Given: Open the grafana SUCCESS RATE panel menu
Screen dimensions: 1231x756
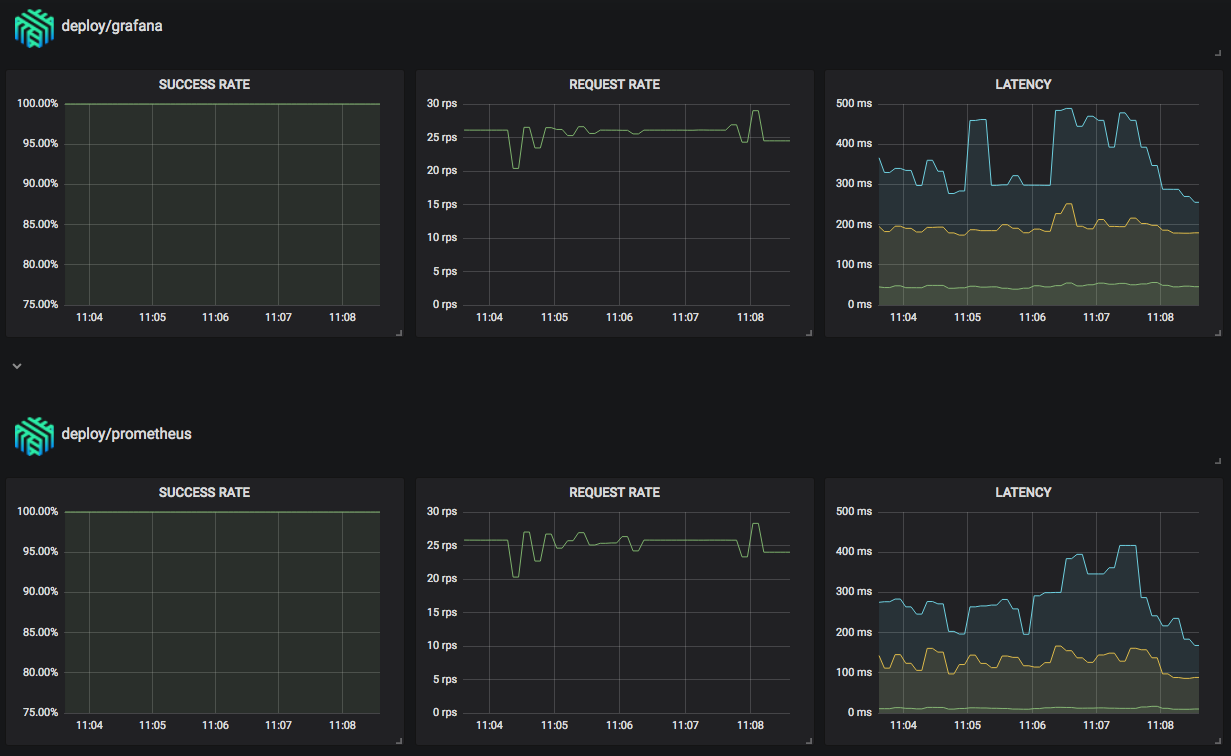Looking at the screenshot, I should (x=204, y=84).
